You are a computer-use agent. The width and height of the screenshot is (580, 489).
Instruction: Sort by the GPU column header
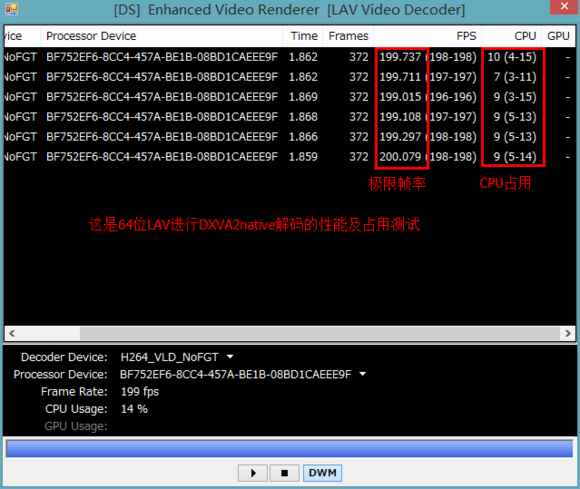pyautogui.click(x=558, y=36)
